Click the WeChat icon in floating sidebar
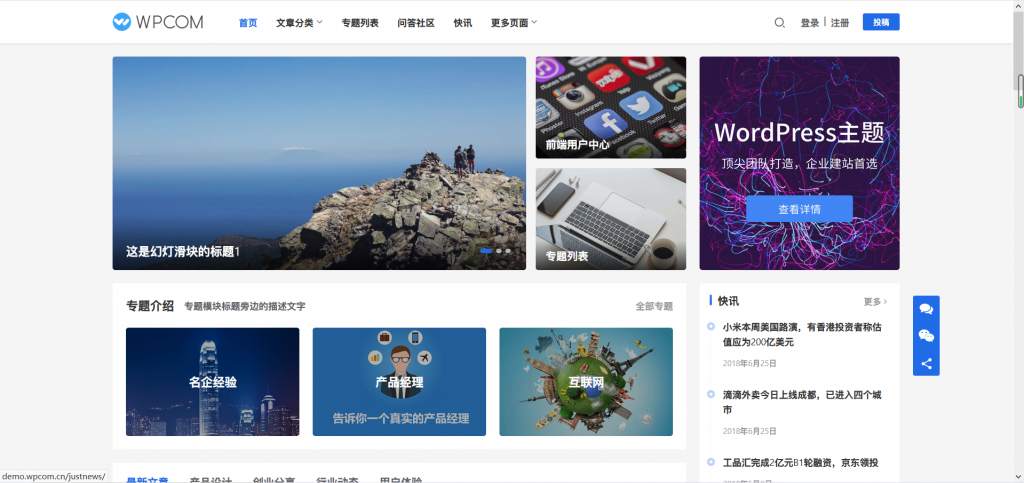 point(926,336)
